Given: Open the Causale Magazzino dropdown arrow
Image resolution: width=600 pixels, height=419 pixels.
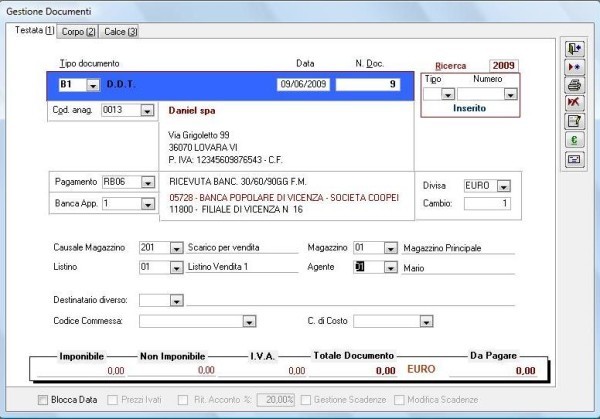Looking at the screenshot, I should (x=176, y=248).
